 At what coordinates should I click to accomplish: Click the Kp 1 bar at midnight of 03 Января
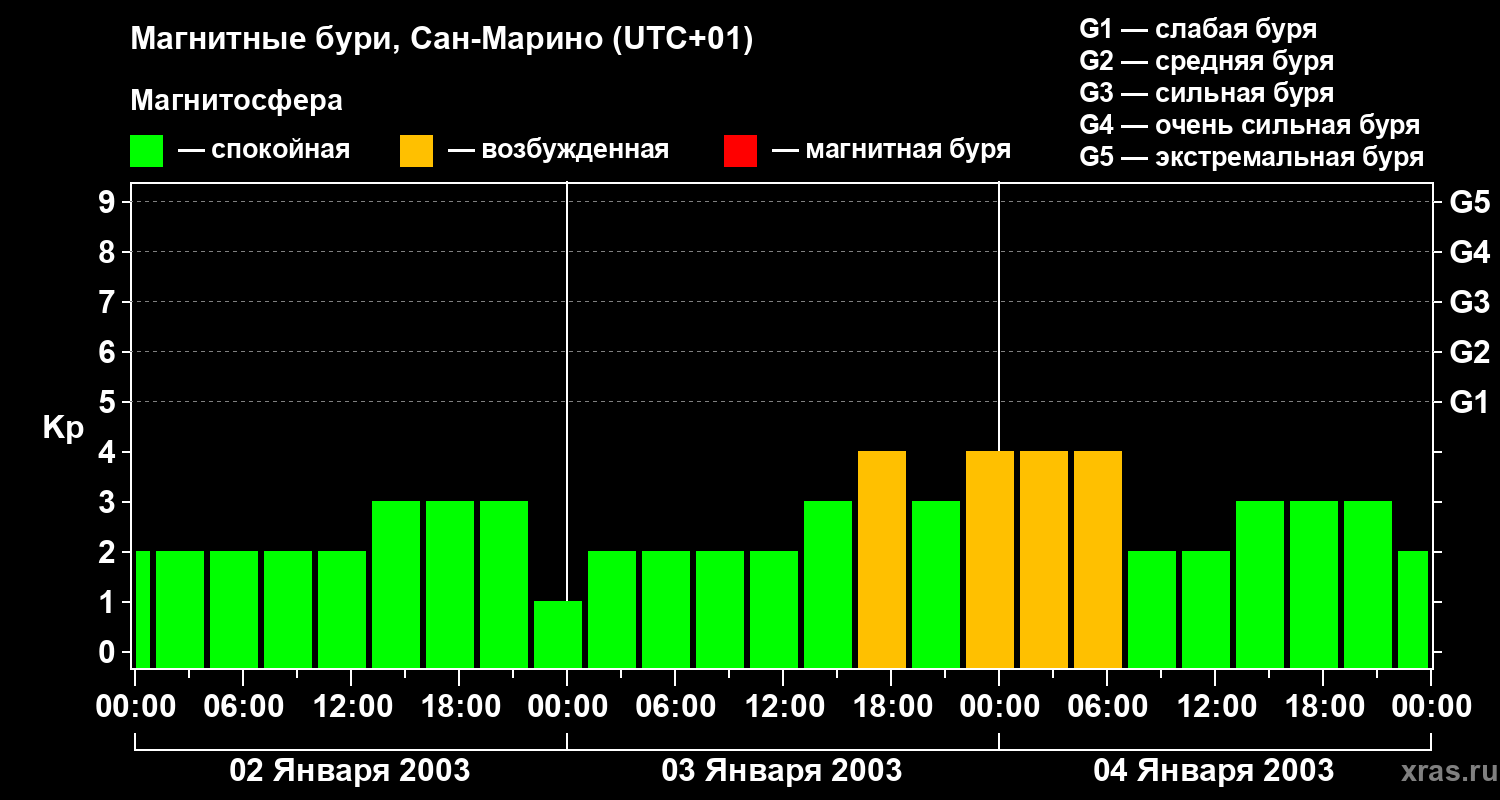pos(558,634)
